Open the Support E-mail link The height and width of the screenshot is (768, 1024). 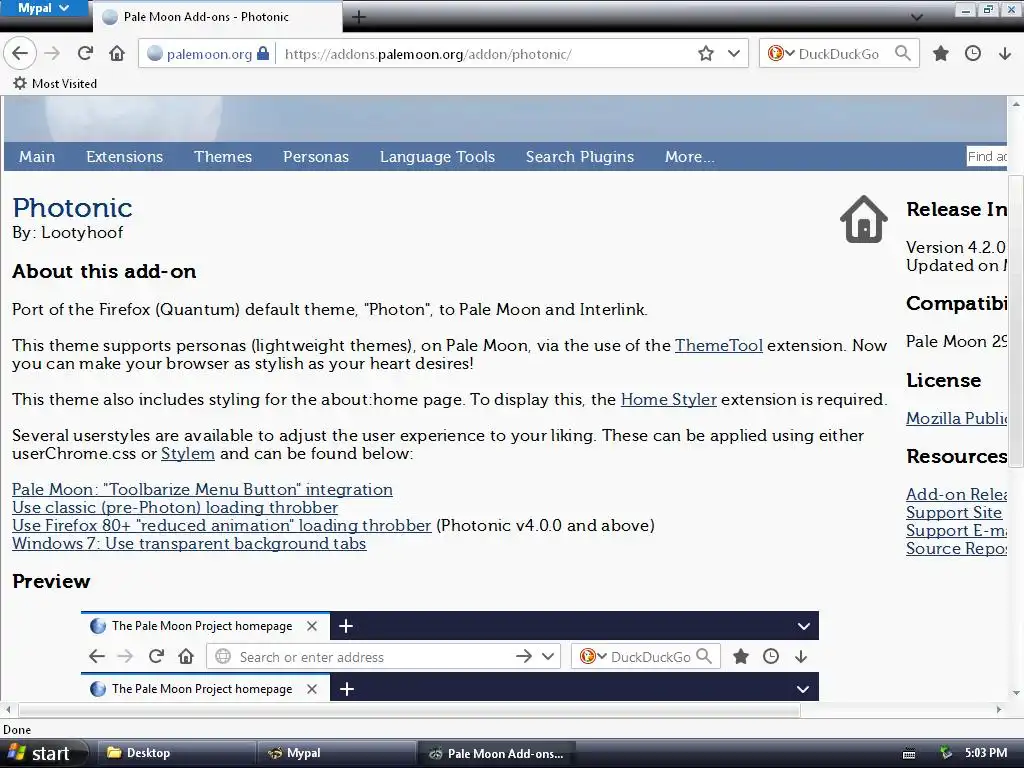[x=957, y=531]
